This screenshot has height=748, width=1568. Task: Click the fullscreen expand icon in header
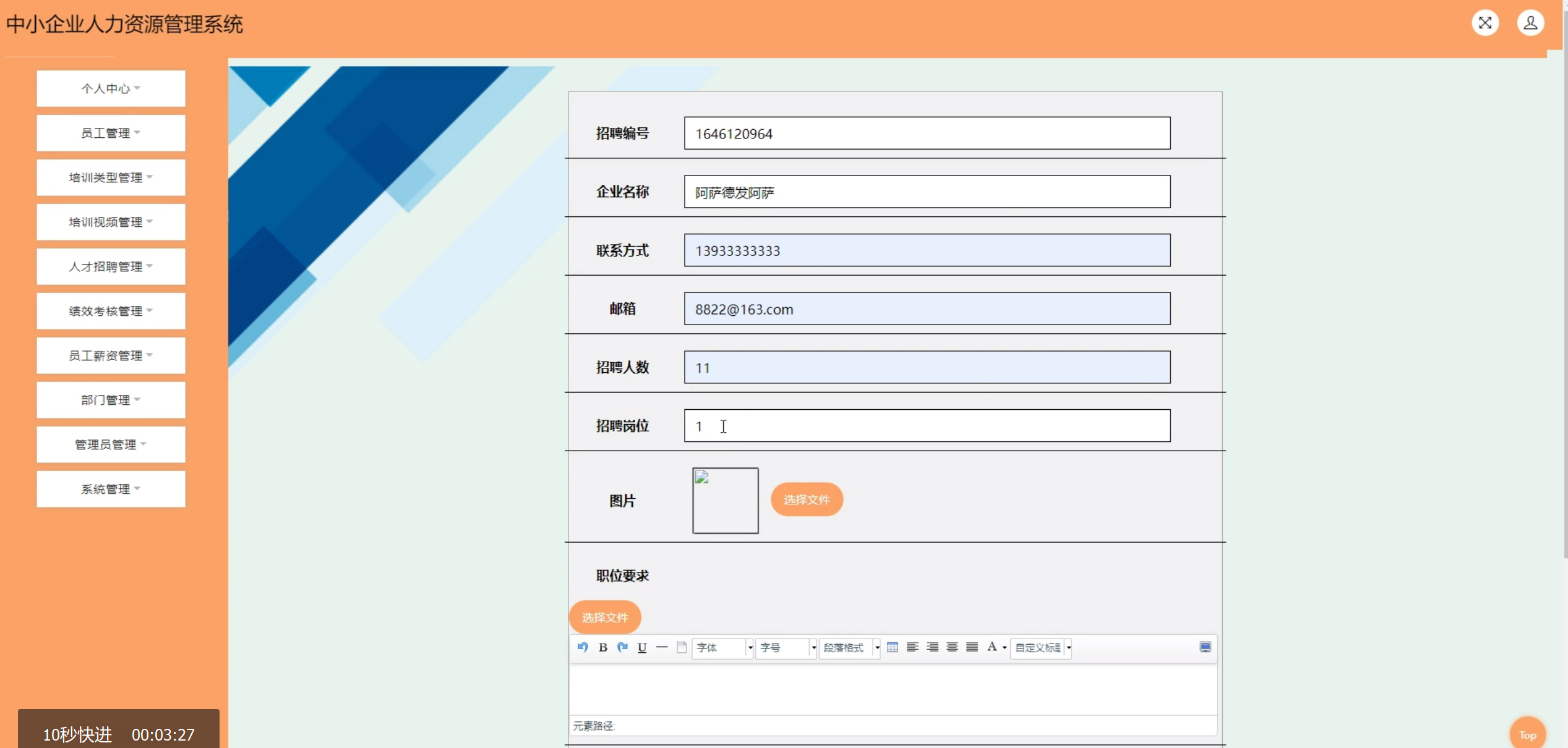[1484, 23]
